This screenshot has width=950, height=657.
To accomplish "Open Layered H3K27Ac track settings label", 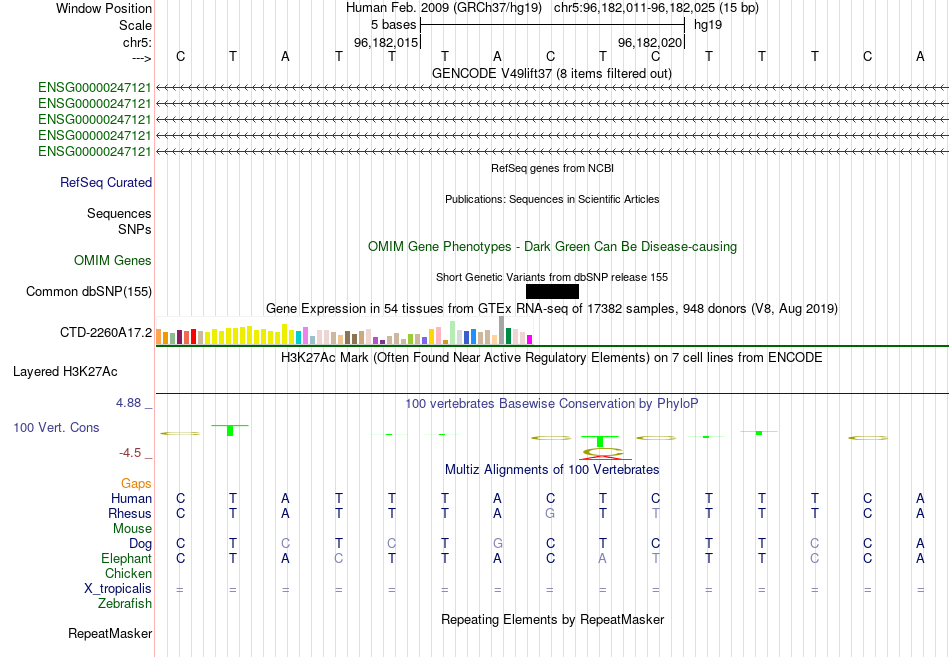I will [x=65, y=372].
